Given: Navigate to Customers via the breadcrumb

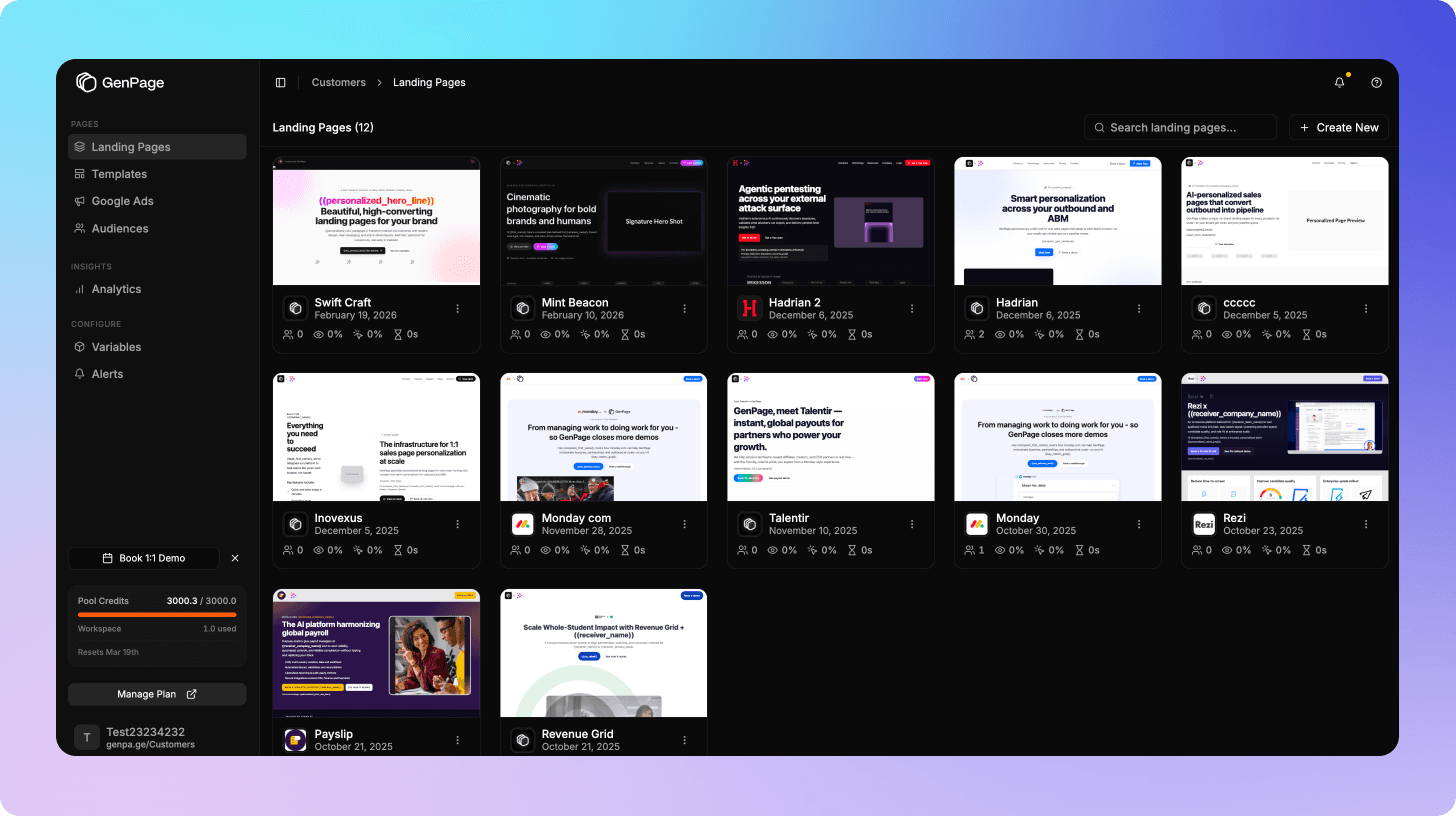Looking at the screenshot, I should [338, 82].
